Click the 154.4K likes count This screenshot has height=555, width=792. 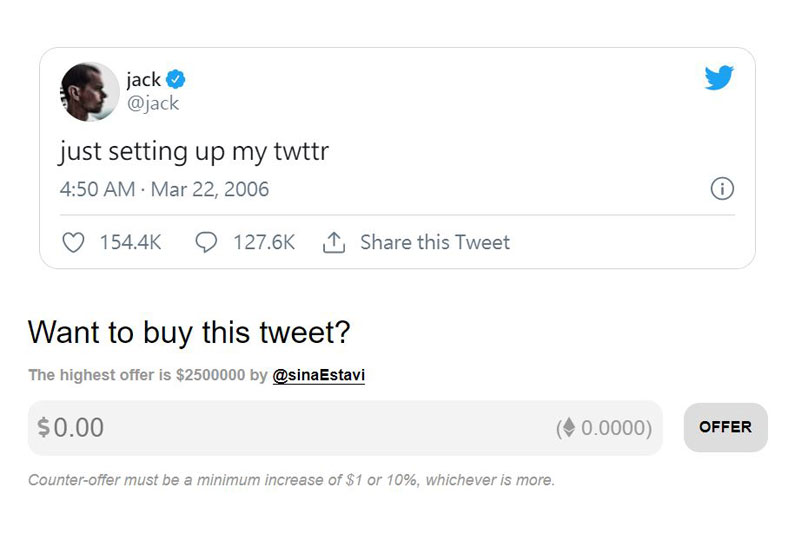coord(130,242)
